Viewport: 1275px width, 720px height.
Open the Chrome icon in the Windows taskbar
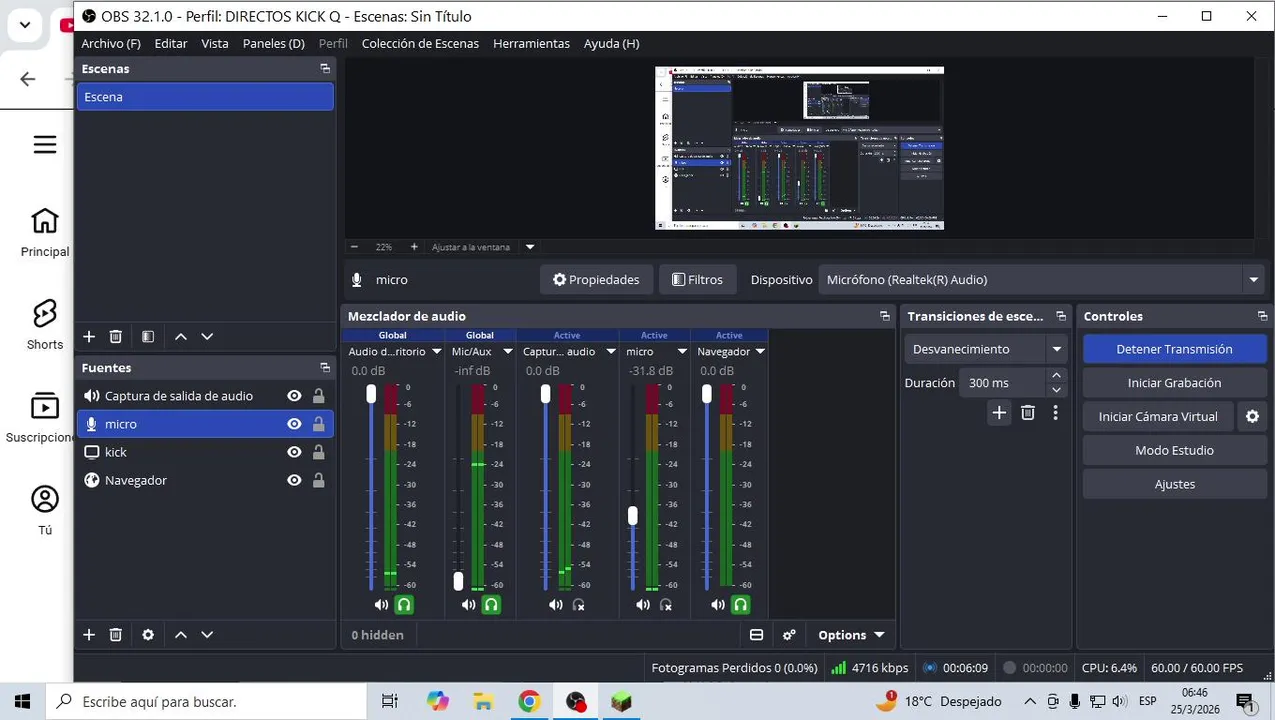pyautogui.click(x=529, y=702)
